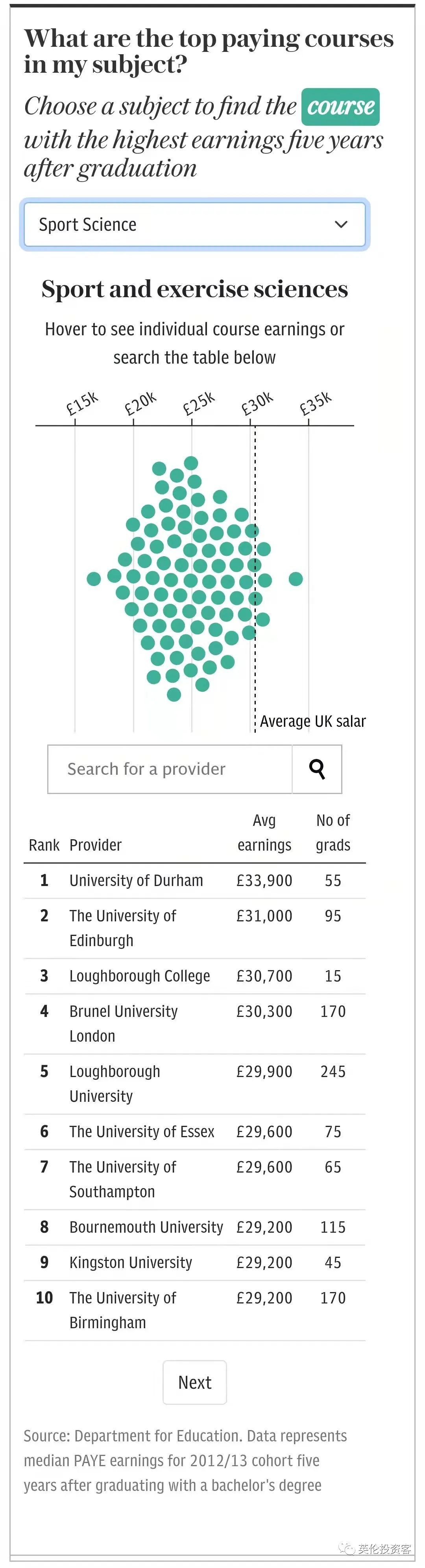Click the dropdown chevron arrow
This screenshot has height=1568, width=425.
click(342, 224)
